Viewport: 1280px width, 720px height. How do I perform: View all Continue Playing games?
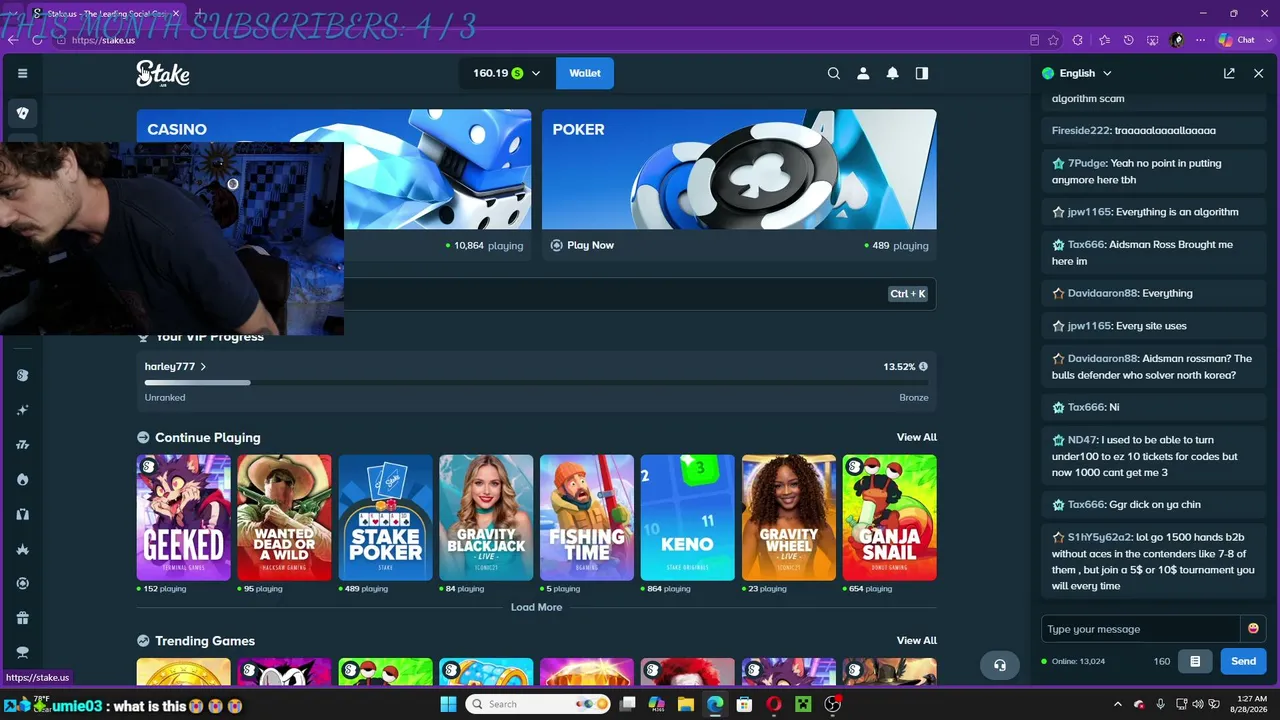click(x=917, y=437)
